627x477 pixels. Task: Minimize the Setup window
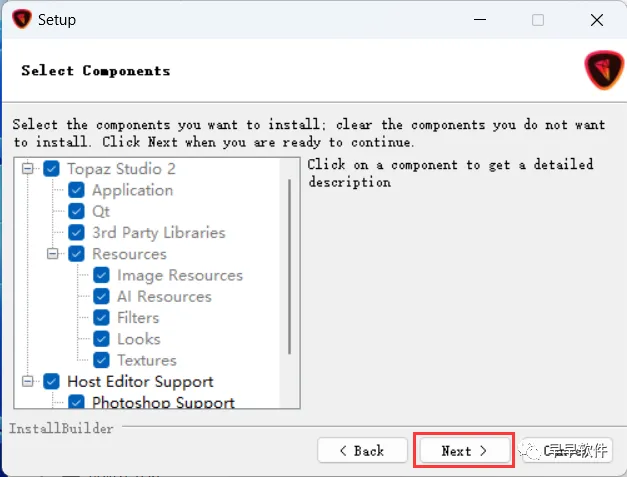pyautogui.click(x=480, y=20)
